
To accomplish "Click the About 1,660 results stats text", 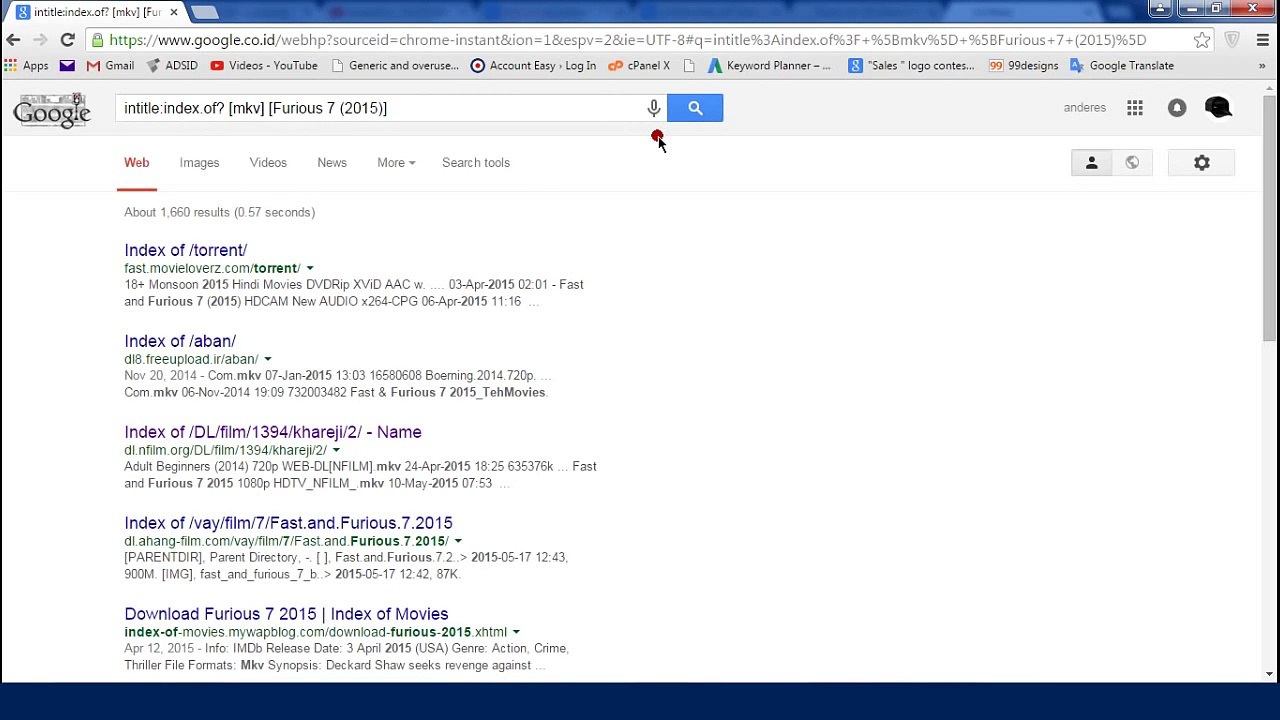I will 219,212.
